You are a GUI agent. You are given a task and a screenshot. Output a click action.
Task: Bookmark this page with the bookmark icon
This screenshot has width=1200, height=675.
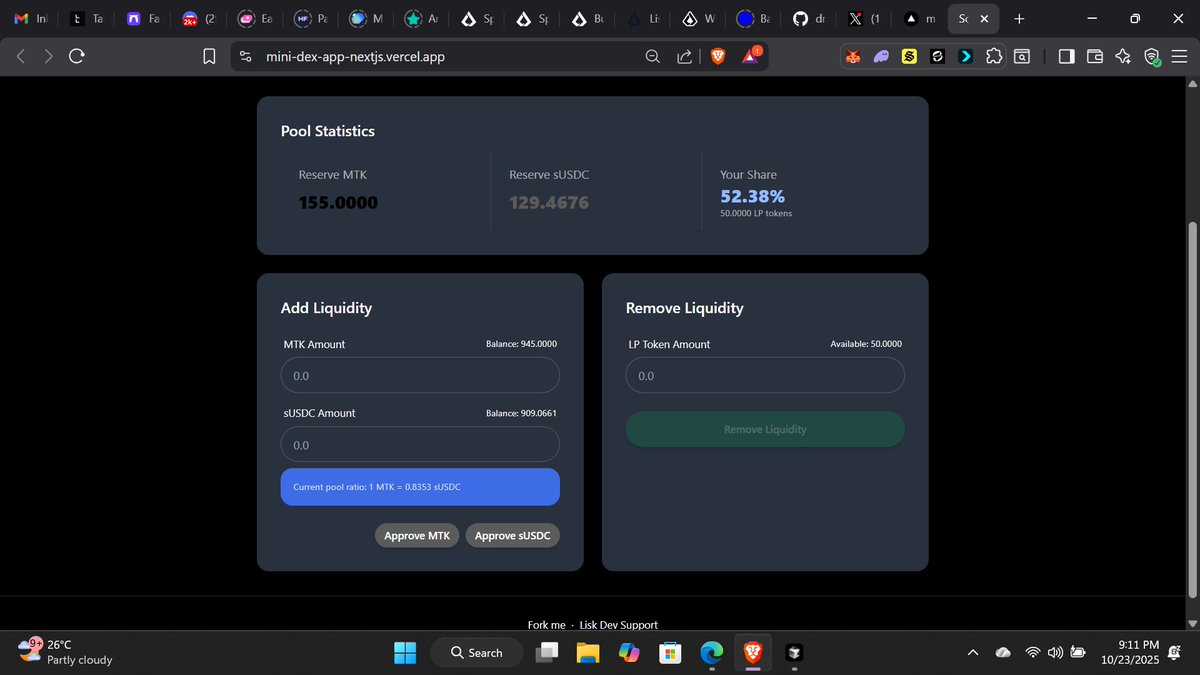click(x=210, y=57)
